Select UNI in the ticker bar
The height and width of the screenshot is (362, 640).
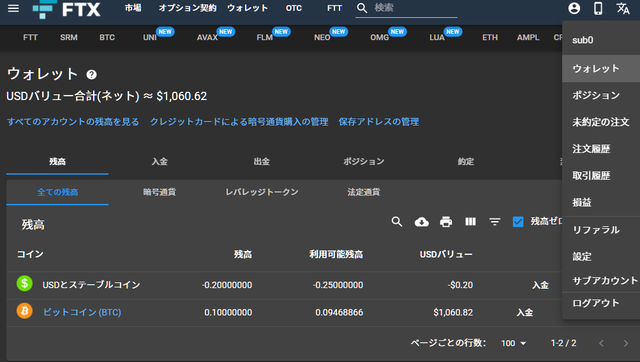149,37
